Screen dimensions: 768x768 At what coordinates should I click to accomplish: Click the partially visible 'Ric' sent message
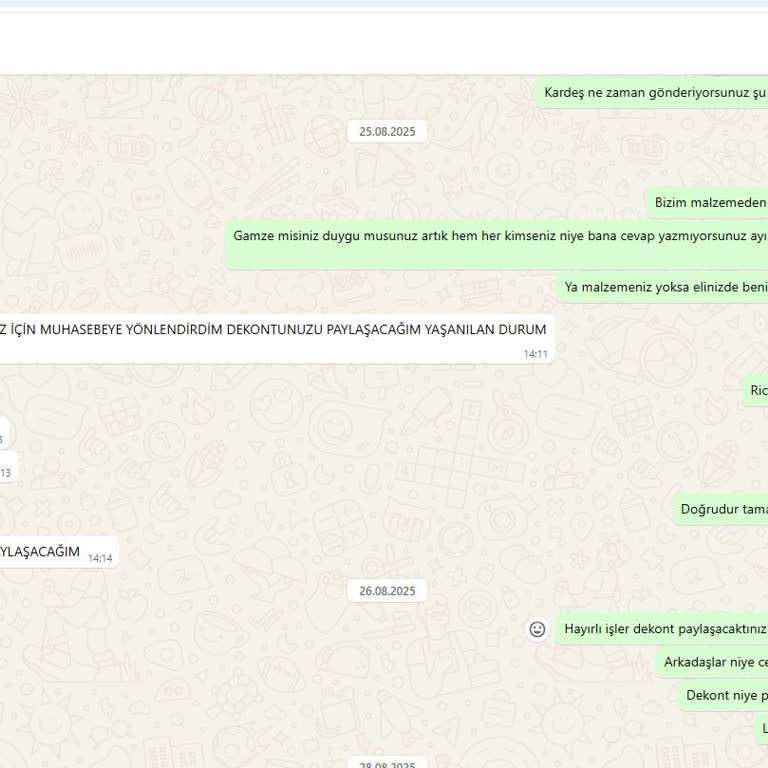[x=756, y=390]
